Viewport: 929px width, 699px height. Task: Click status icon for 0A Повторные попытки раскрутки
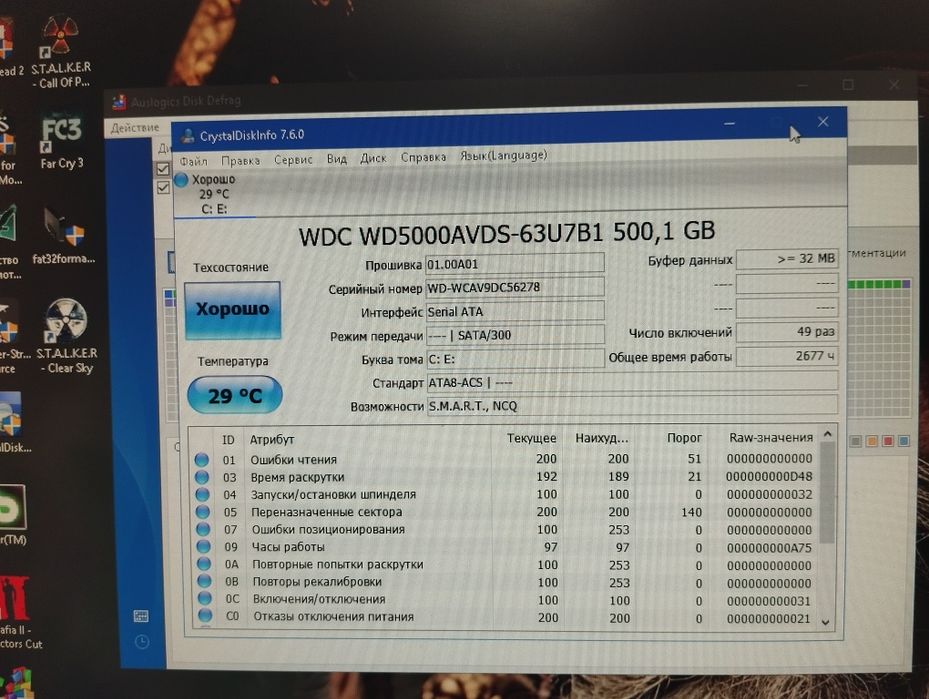tap(204, 564)
